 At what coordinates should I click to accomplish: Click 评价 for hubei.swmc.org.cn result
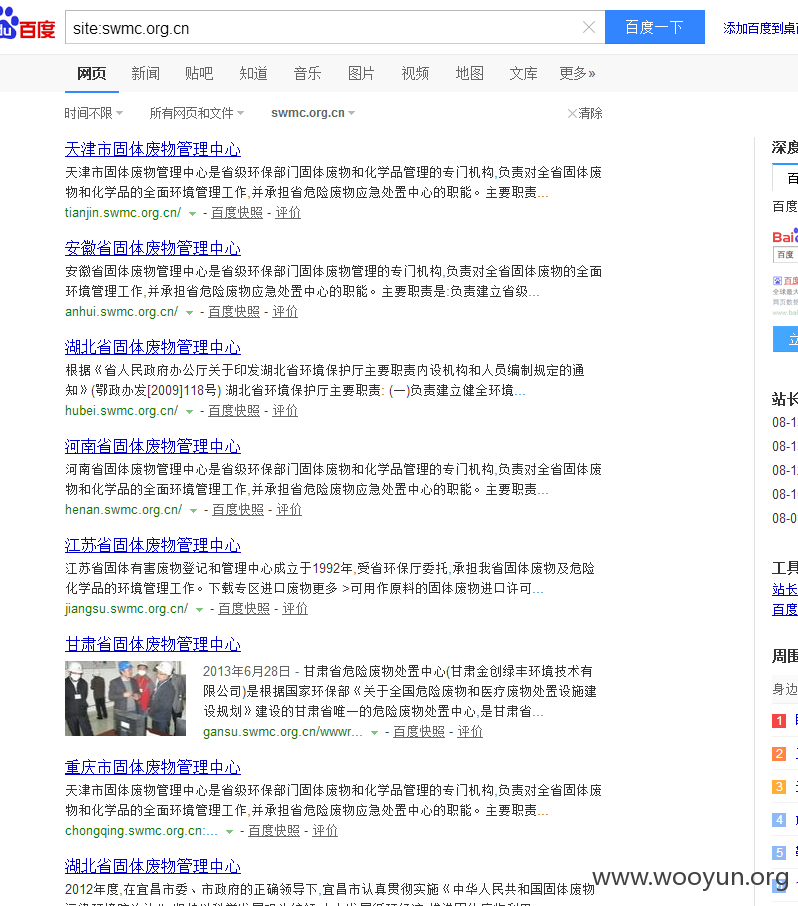point(285,410)
